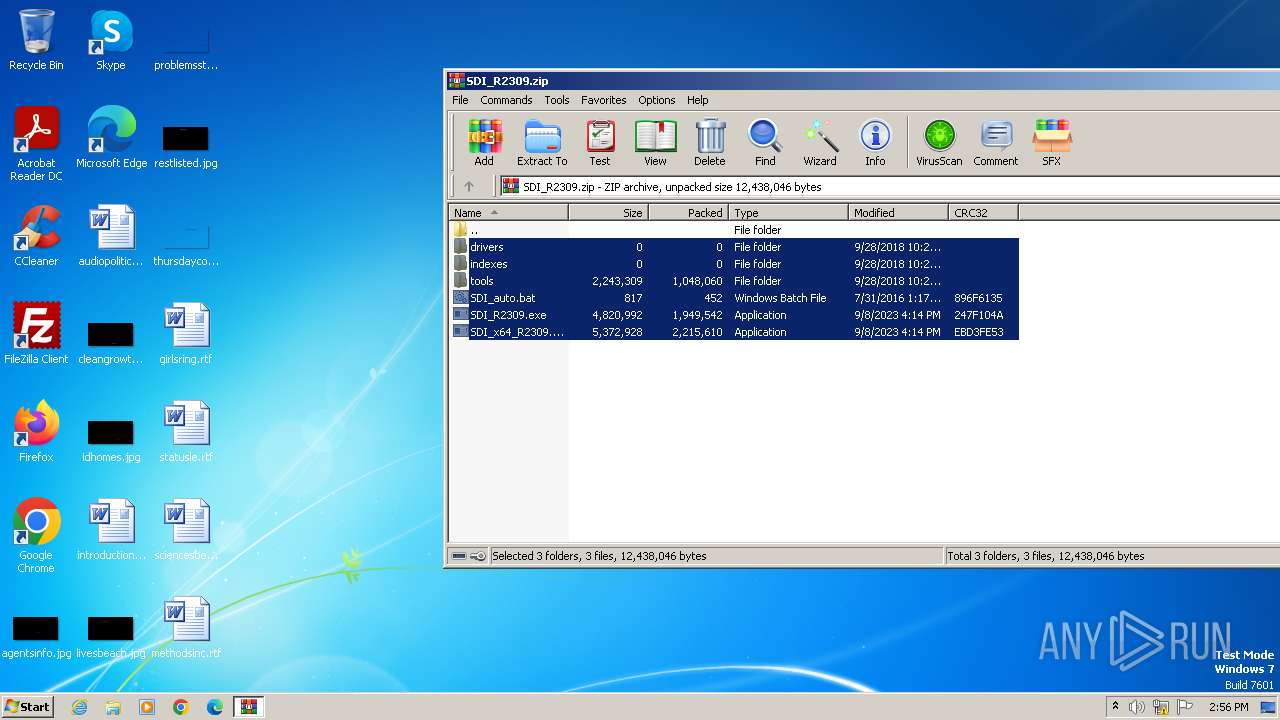Open the View toolbar button
This screenshot has height=720, width=1280.
coord(655,143)
